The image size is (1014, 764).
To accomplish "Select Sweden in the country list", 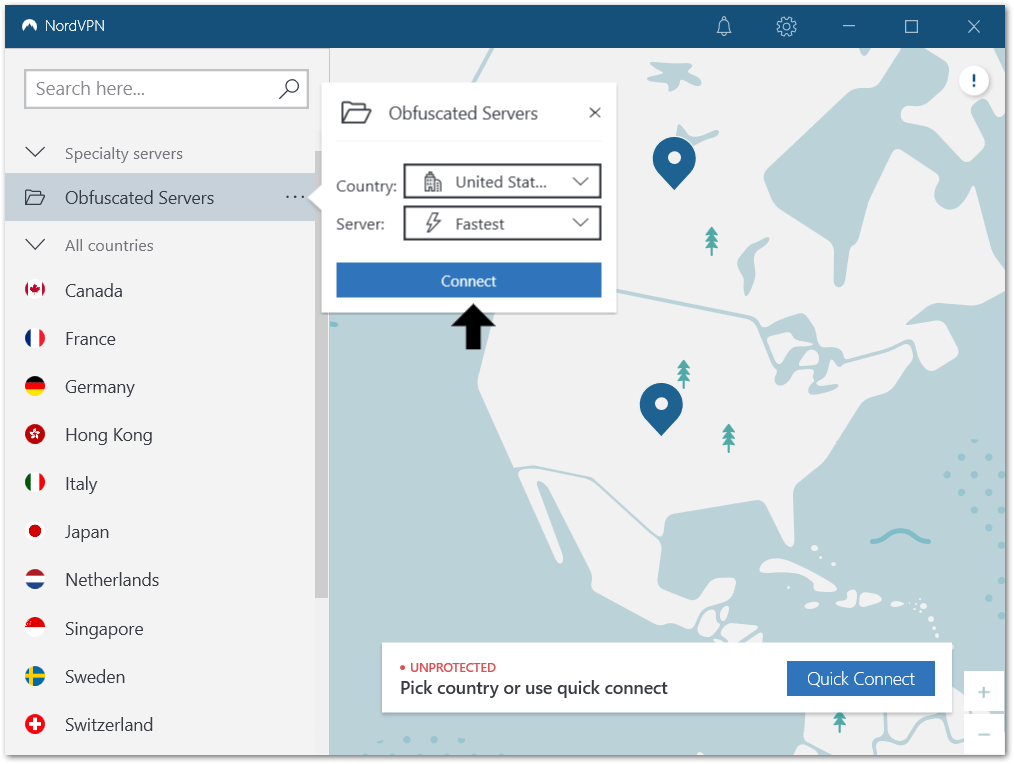I will (160, 677).
